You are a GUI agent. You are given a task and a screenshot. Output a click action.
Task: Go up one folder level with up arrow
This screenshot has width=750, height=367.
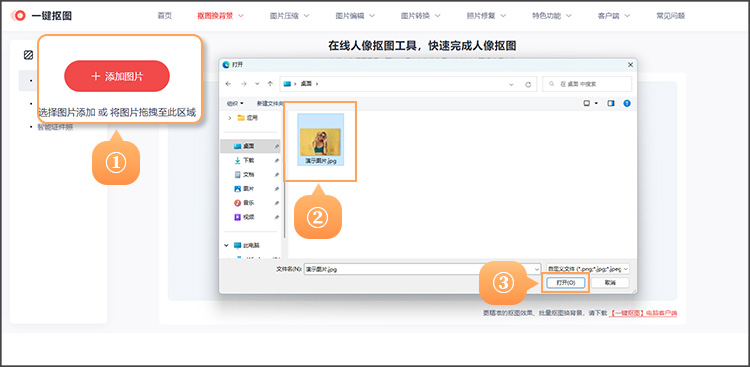(x=270, y=84)
